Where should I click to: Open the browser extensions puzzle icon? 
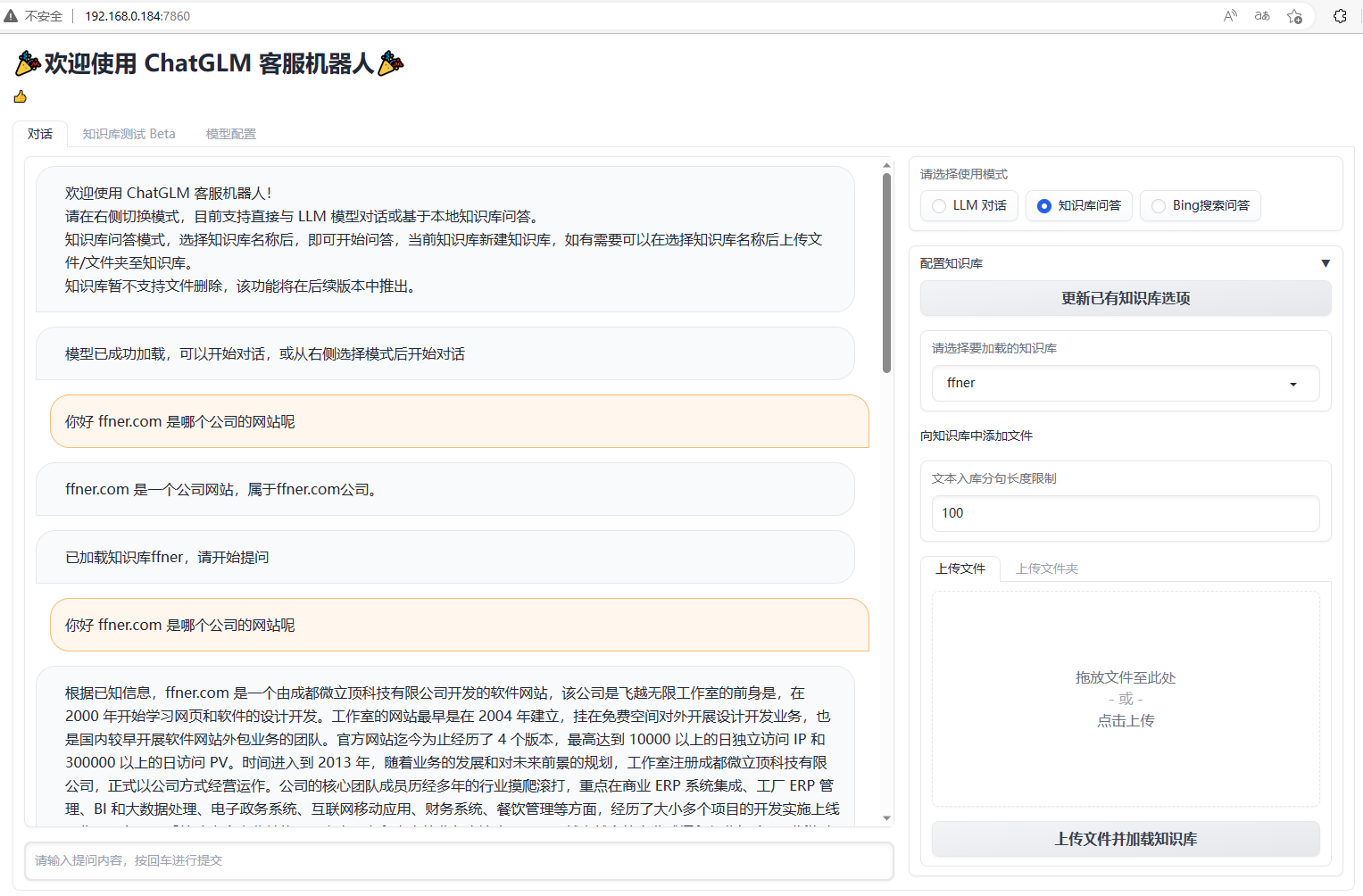1340,16
